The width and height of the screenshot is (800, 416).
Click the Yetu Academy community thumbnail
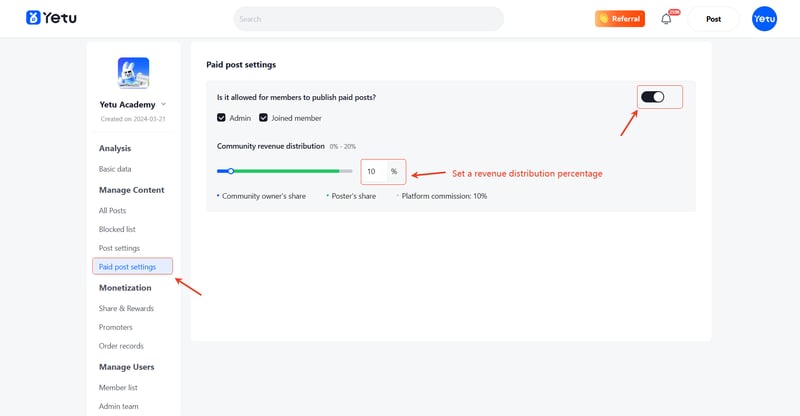click(x=133, y=73)
